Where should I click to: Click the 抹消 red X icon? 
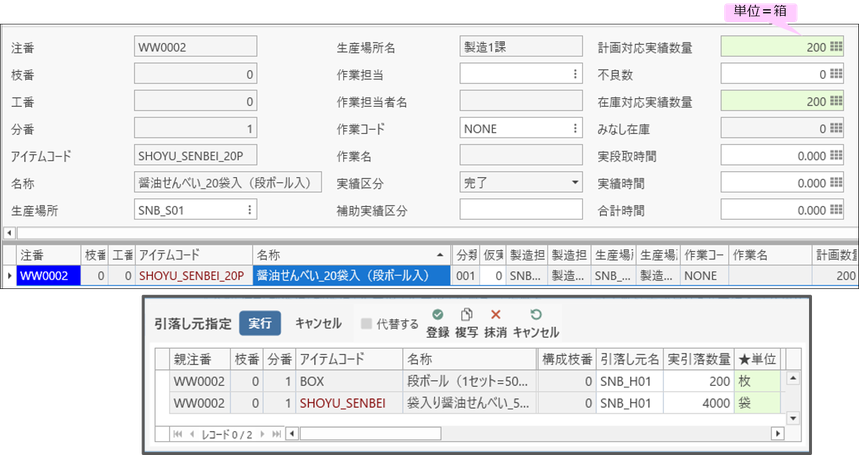click(496, 314)
